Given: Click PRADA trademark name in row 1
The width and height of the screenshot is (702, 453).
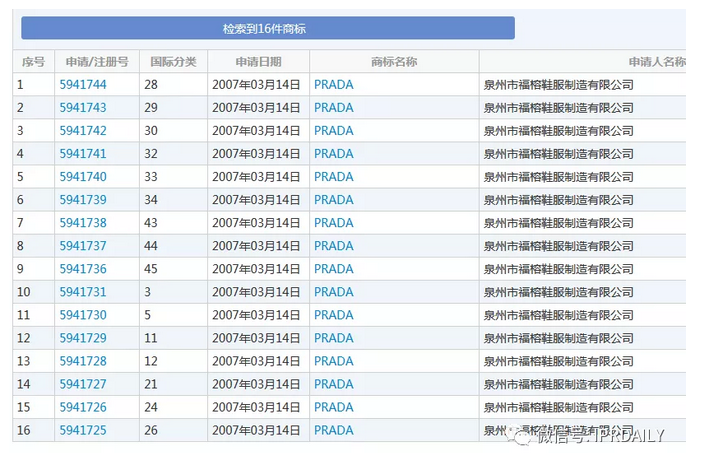Looking at the screenshot, I should [334, 85].
